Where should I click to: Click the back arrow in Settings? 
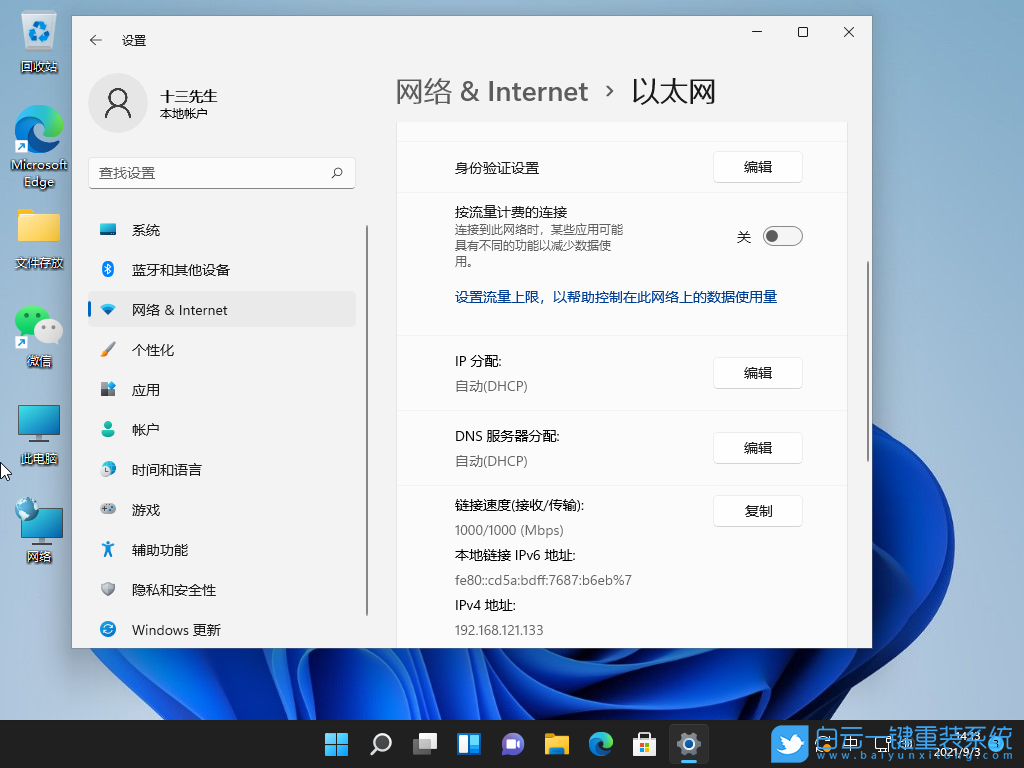(95, 40)
